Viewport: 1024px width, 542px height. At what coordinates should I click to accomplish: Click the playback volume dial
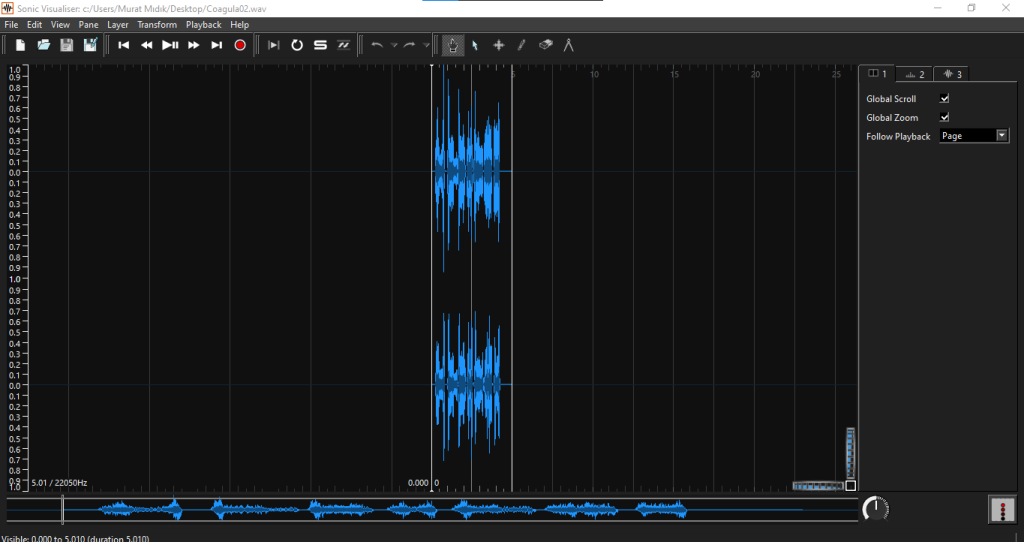tap(875, 509)
